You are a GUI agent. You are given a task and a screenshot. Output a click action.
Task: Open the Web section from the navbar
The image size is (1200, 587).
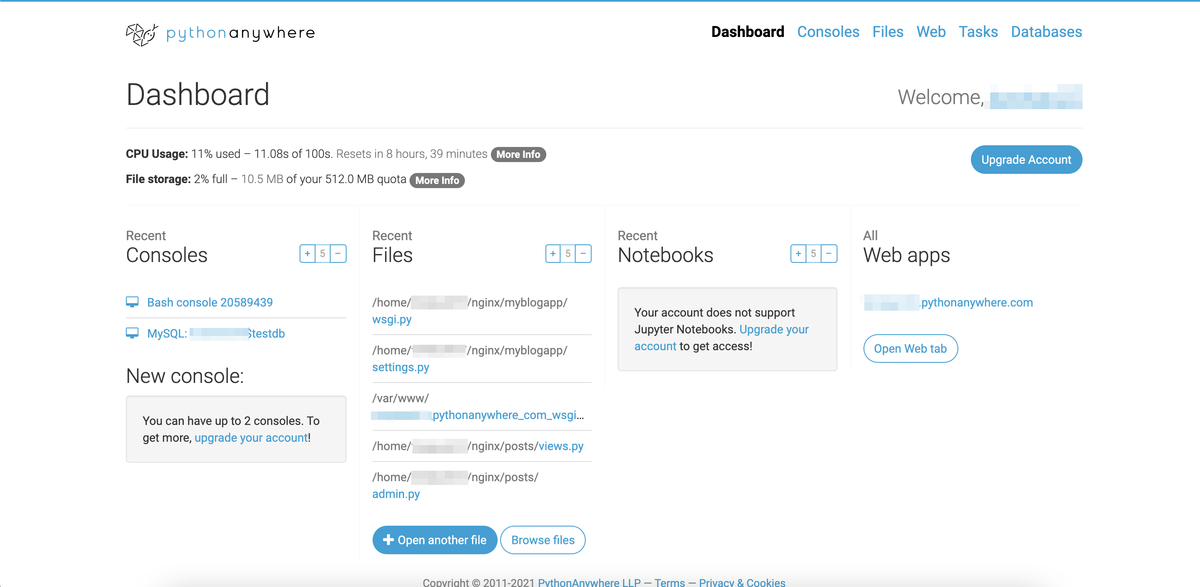pos(931,31)
